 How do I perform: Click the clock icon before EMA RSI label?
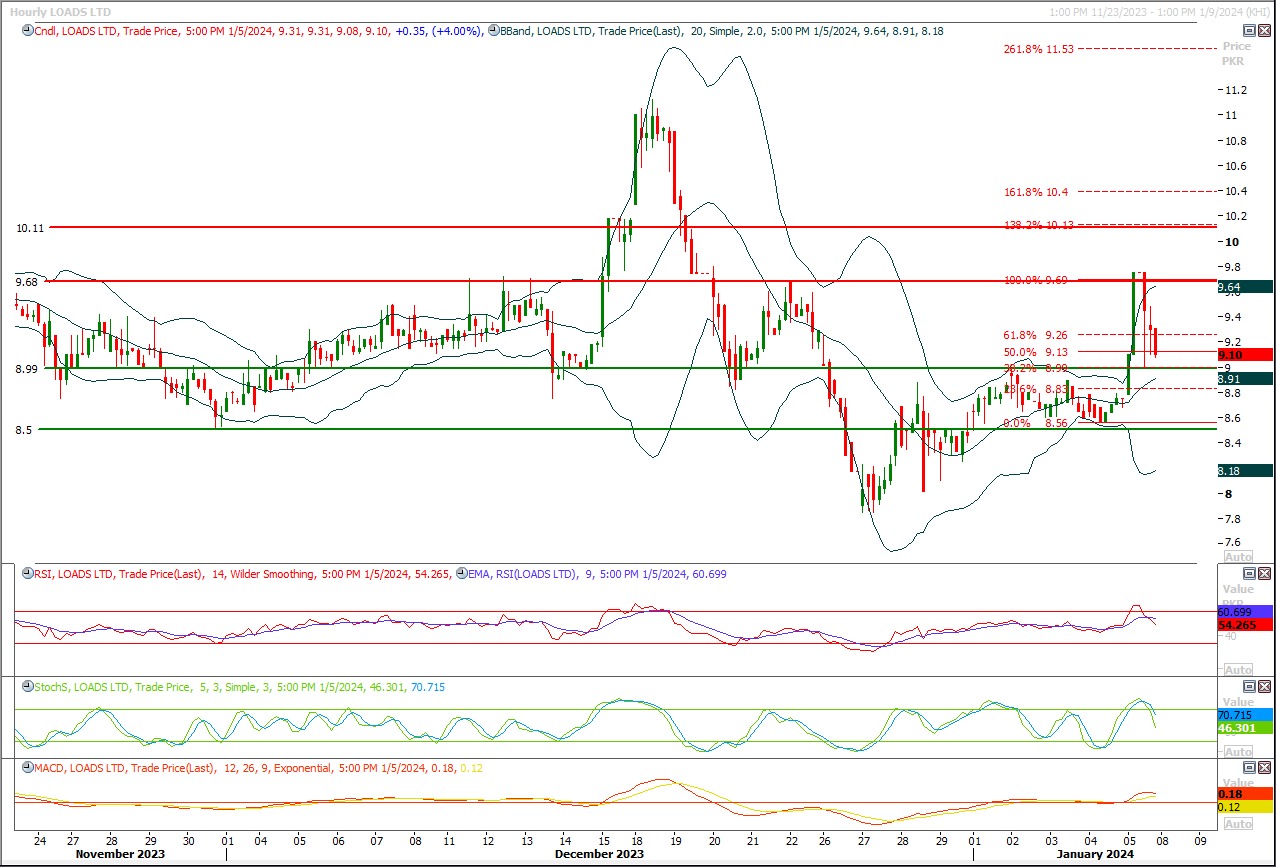461,574
